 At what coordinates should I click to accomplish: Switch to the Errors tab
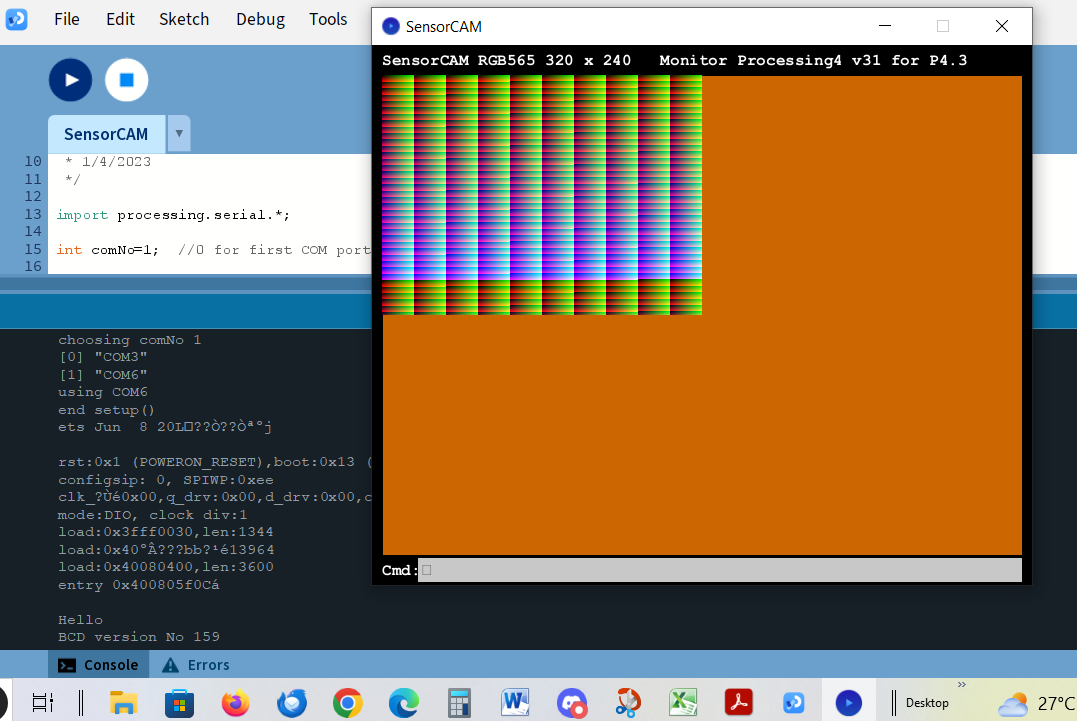210,664
